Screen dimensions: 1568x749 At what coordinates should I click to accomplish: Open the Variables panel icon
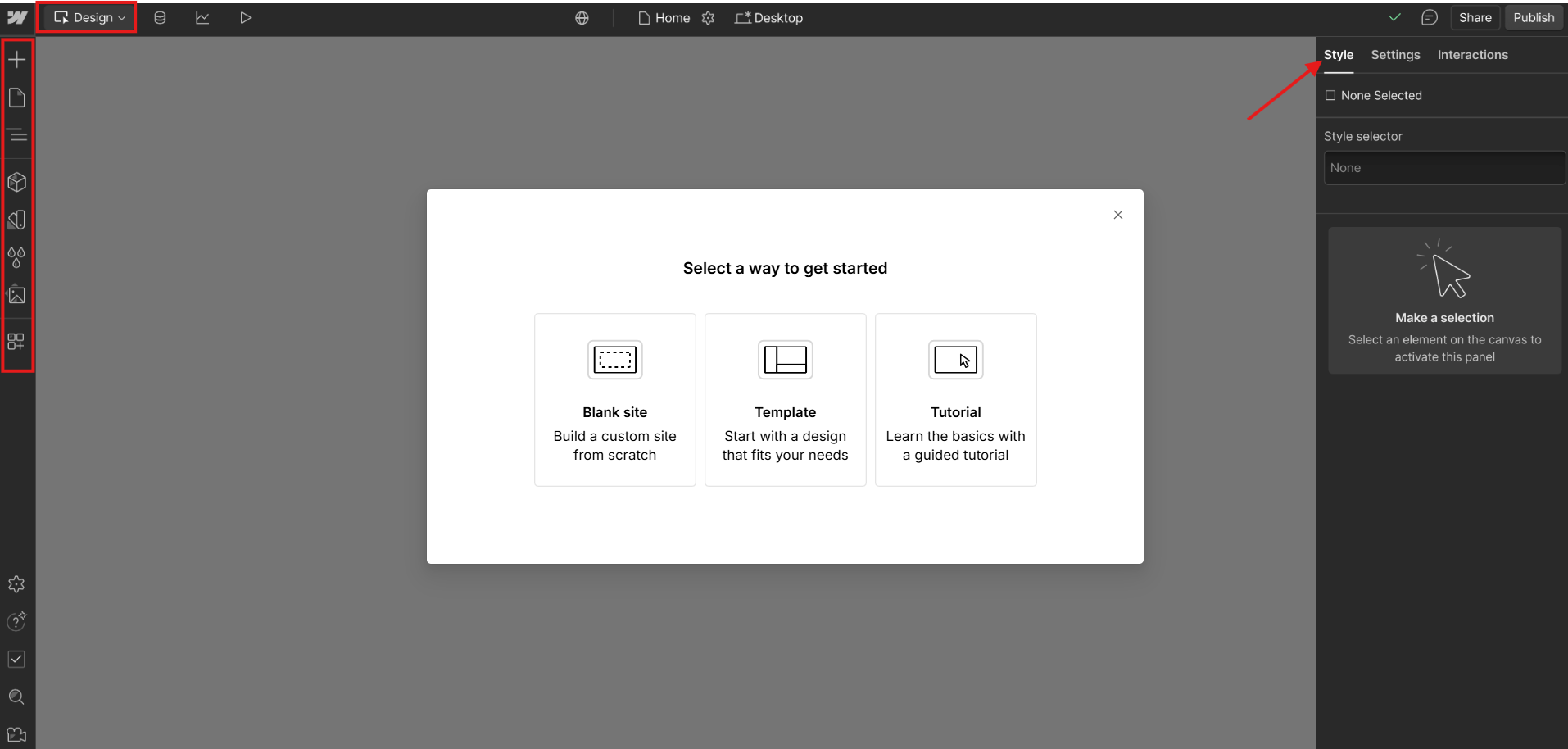tap(17, 220)
